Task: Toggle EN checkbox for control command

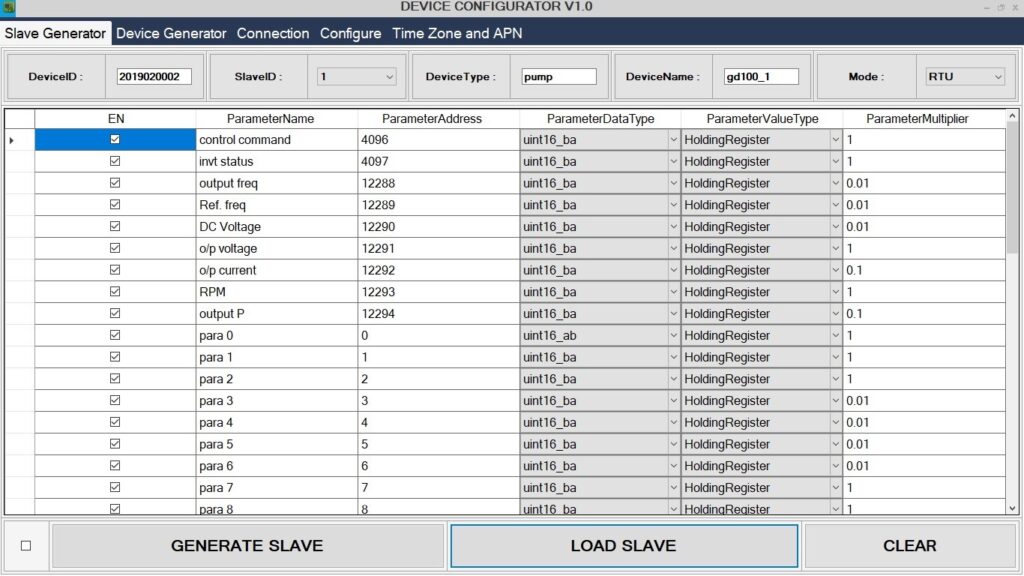Action: pyautogui.click(x=115, y=139)
